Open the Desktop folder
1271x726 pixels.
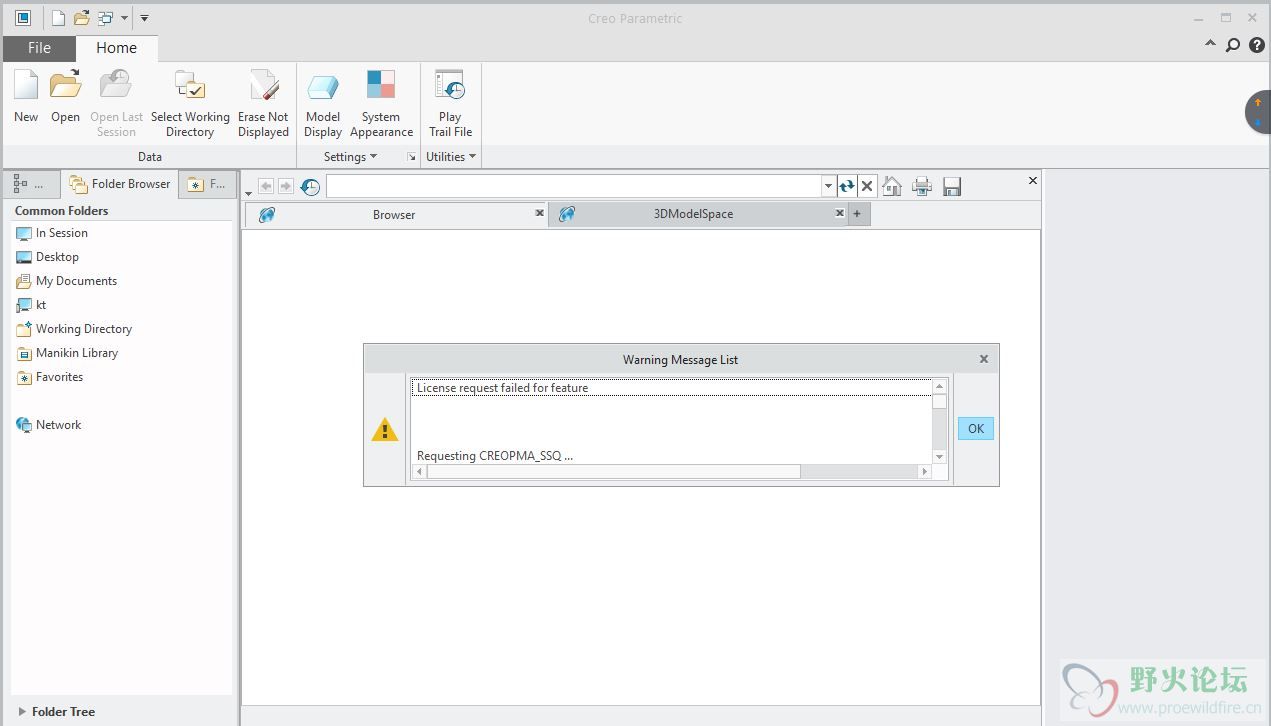click(47, 257)
